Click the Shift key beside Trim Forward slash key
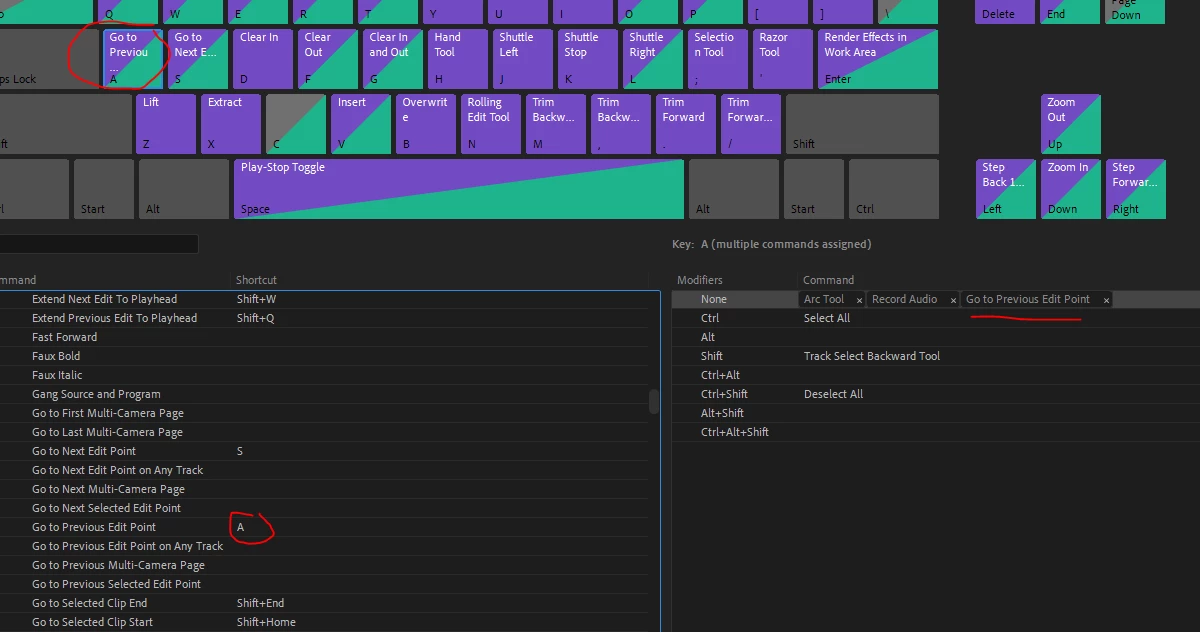This screenshot has width=1200, height=632. coord(862,124)
